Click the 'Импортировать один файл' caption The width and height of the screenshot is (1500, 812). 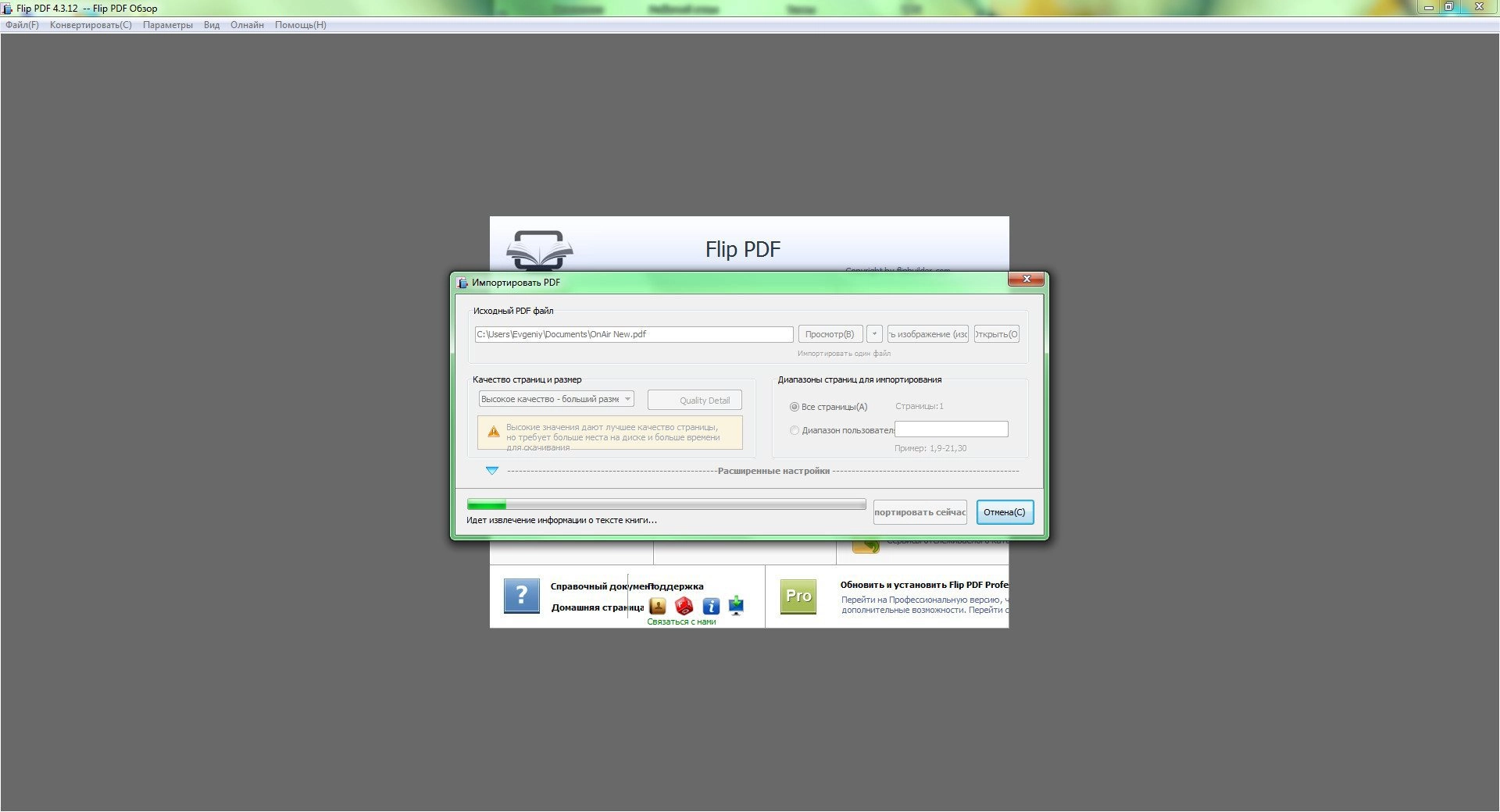click(x=844, y=354)
